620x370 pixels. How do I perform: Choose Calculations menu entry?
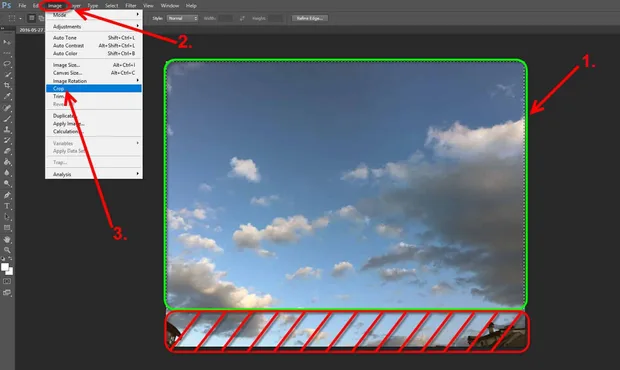coord(93,131)
